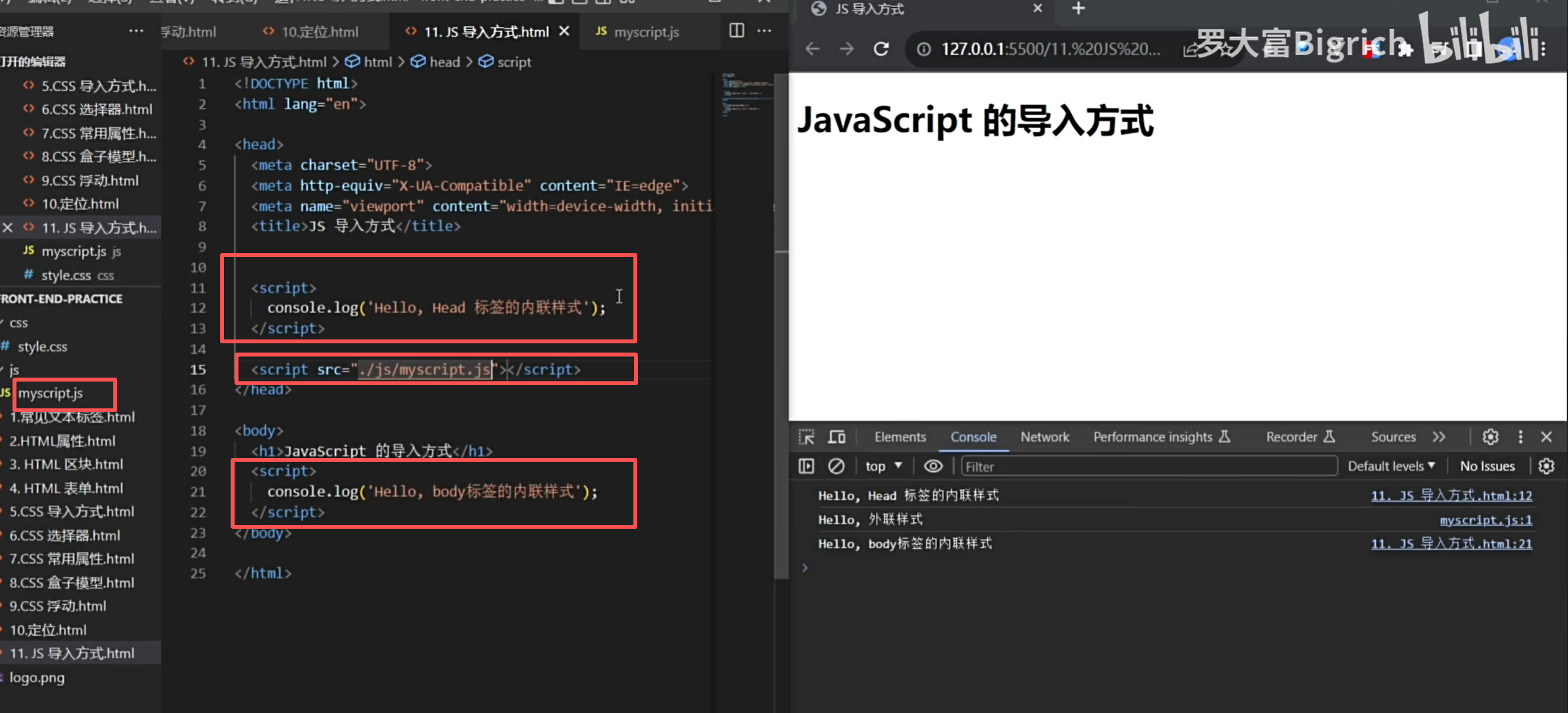Viewport: 1568px width, 713px height.
Task: Expand the Default levels dropdown
Action: (x=1391, y=466)
